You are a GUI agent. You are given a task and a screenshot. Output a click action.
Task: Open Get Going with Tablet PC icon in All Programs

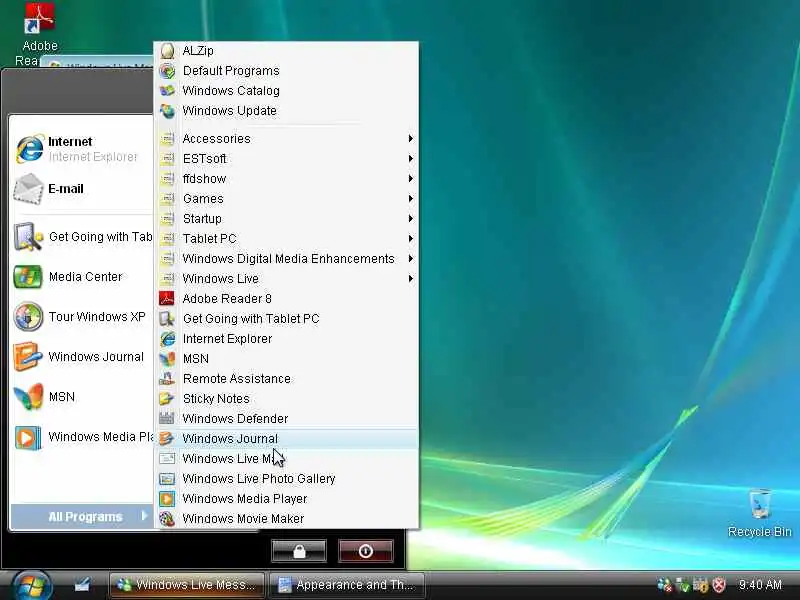(x=167, y=318)
